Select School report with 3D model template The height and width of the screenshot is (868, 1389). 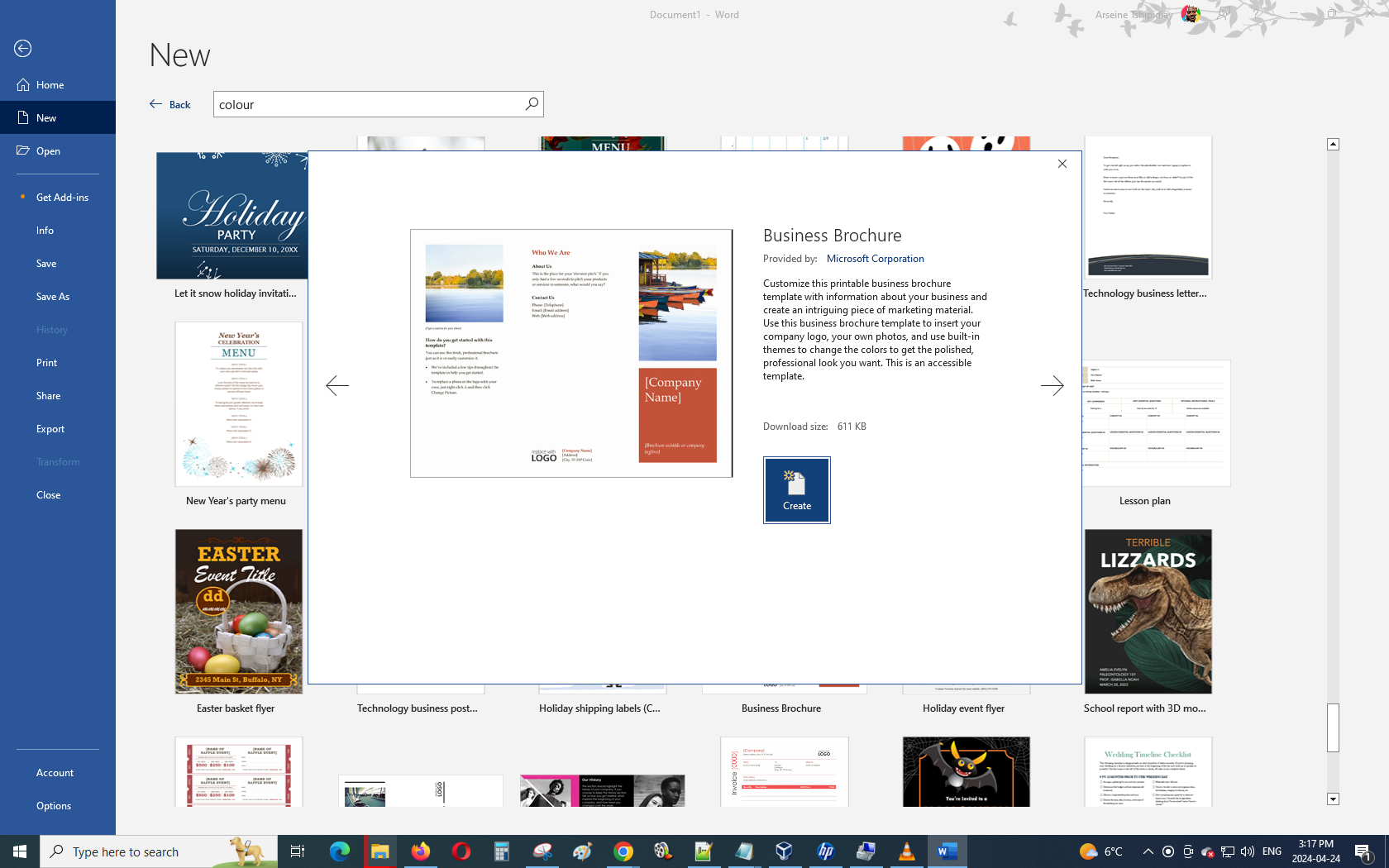pos(1148,612)
